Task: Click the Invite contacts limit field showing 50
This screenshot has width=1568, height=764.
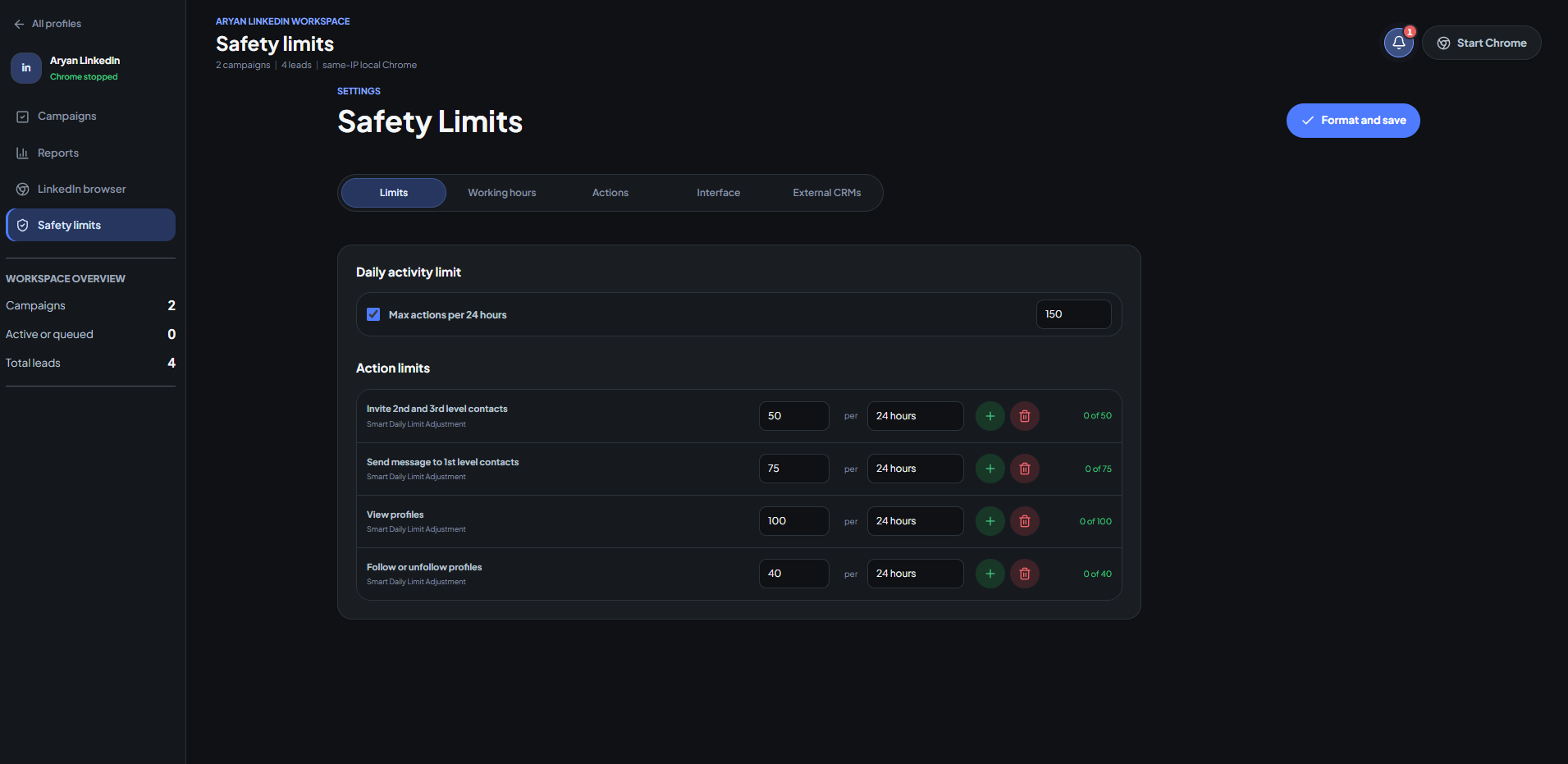Action: click(793, 416)
